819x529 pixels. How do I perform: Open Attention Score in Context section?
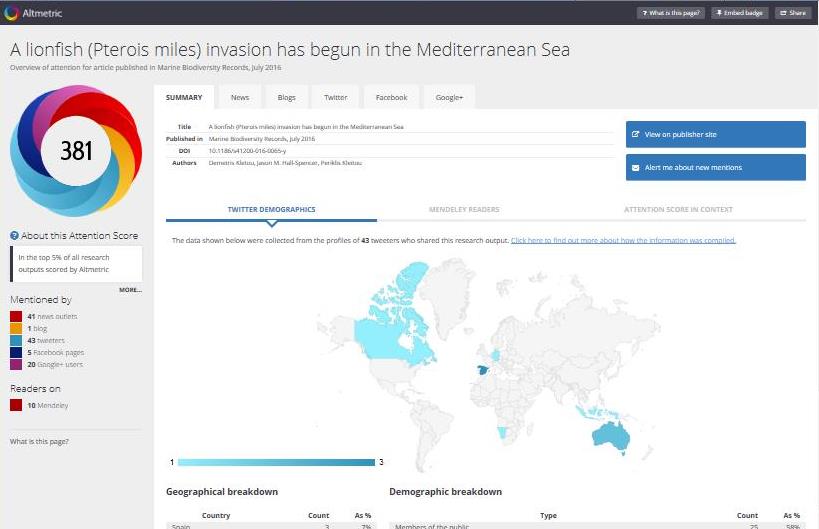[678, 210]
